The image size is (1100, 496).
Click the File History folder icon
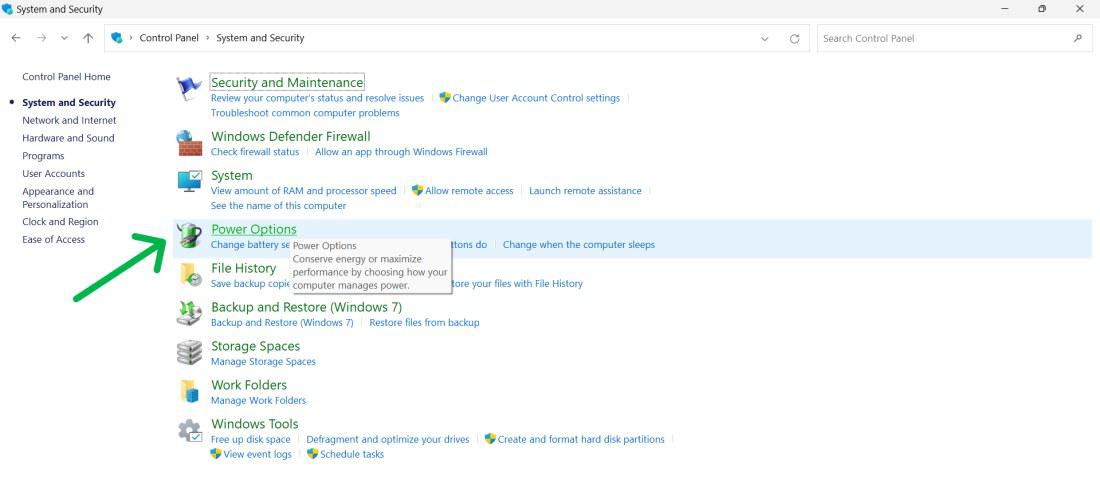point(189,274)
